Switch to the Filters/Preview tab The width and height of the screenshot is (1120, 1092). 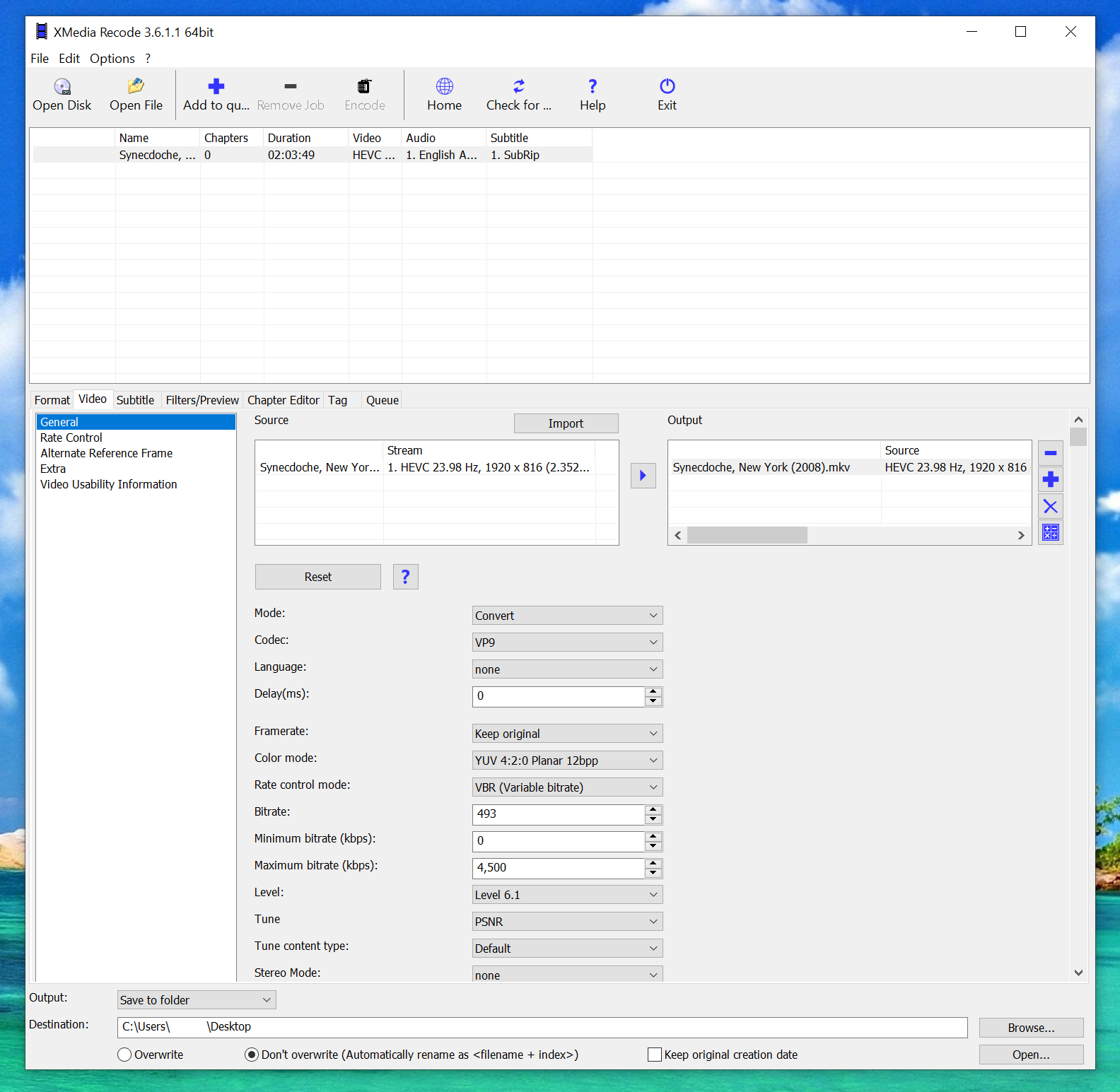tap(202, 400)
